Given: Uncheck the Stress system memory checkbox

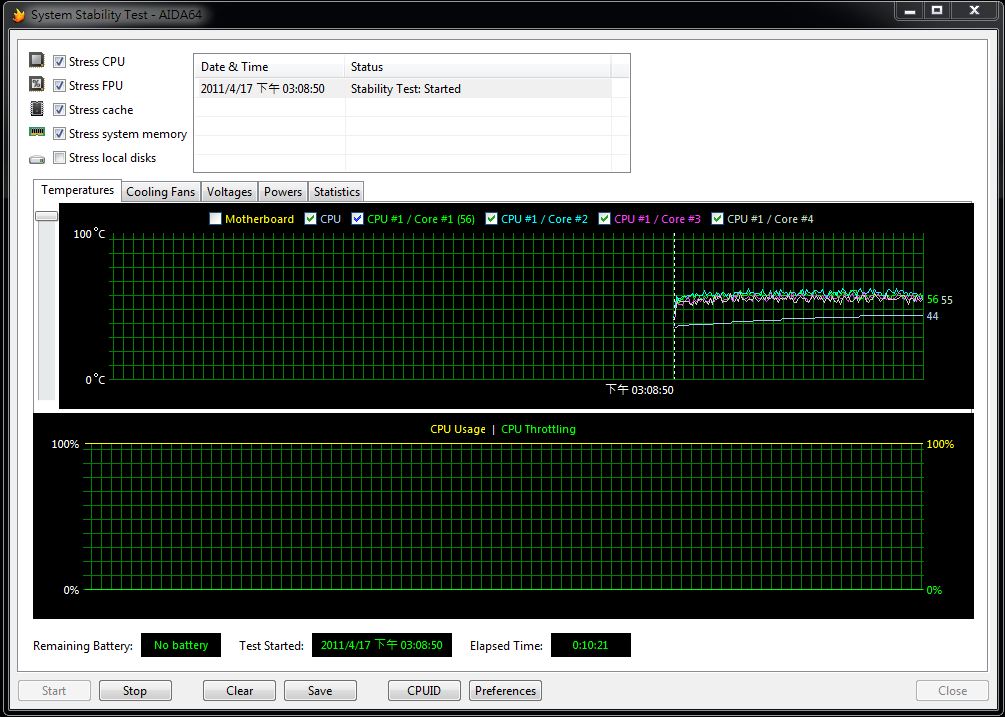Looking at the screenshot, I should coord(59,133).
